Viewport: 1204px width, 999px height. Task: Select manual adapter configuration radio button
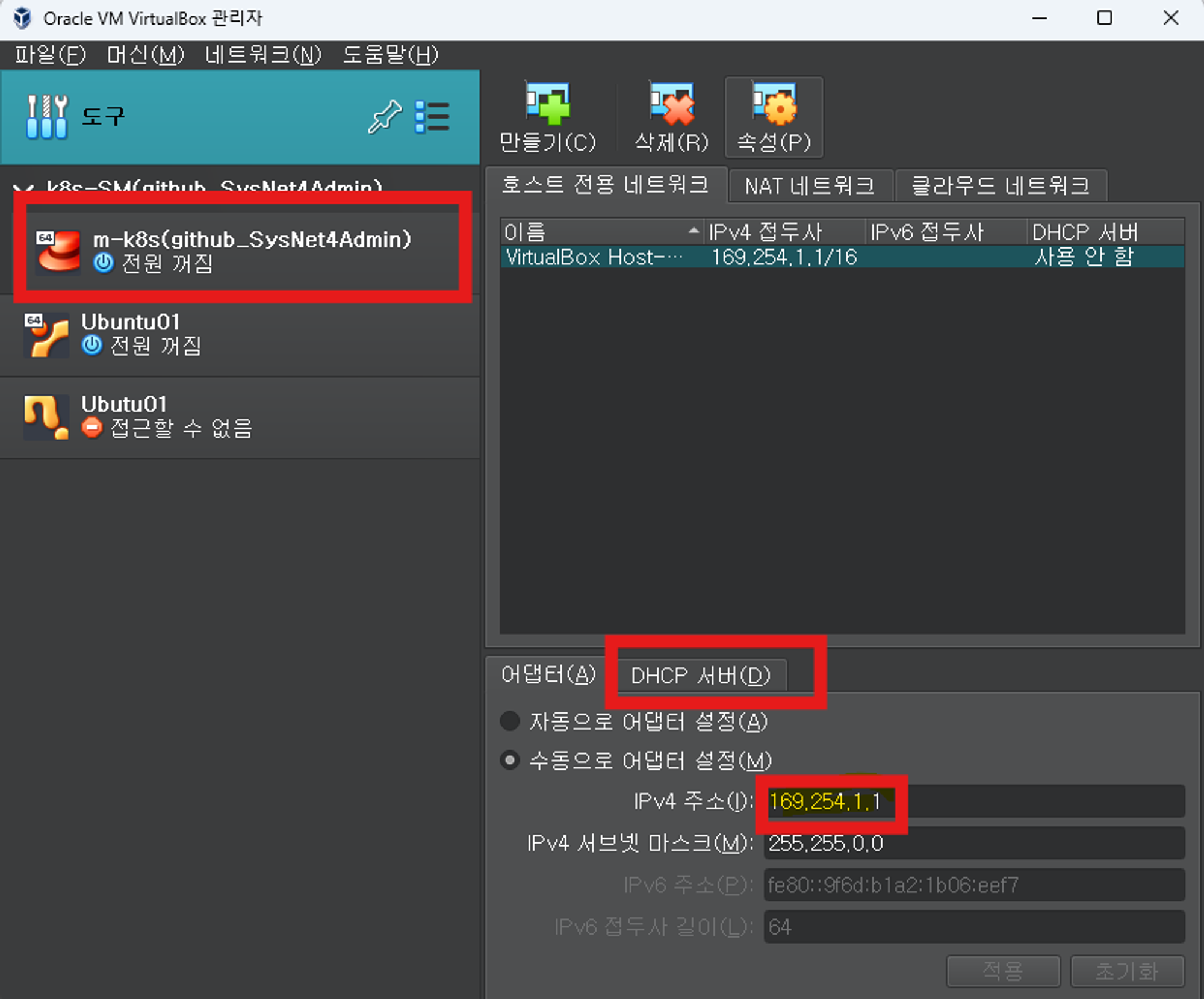point(510,760)
